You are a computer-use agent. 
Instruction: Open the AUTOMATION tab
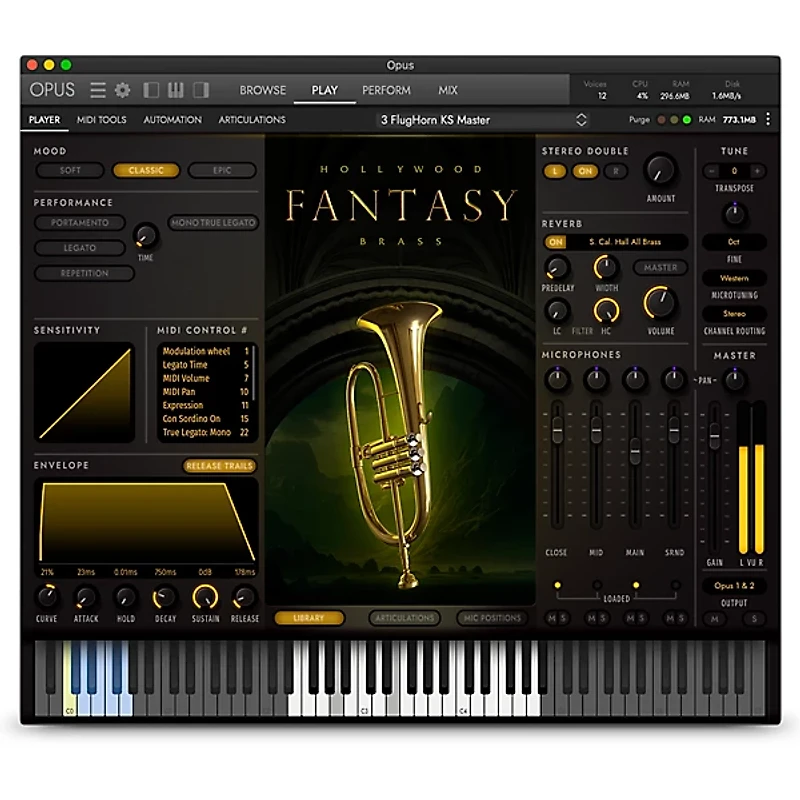coord(172,119)
